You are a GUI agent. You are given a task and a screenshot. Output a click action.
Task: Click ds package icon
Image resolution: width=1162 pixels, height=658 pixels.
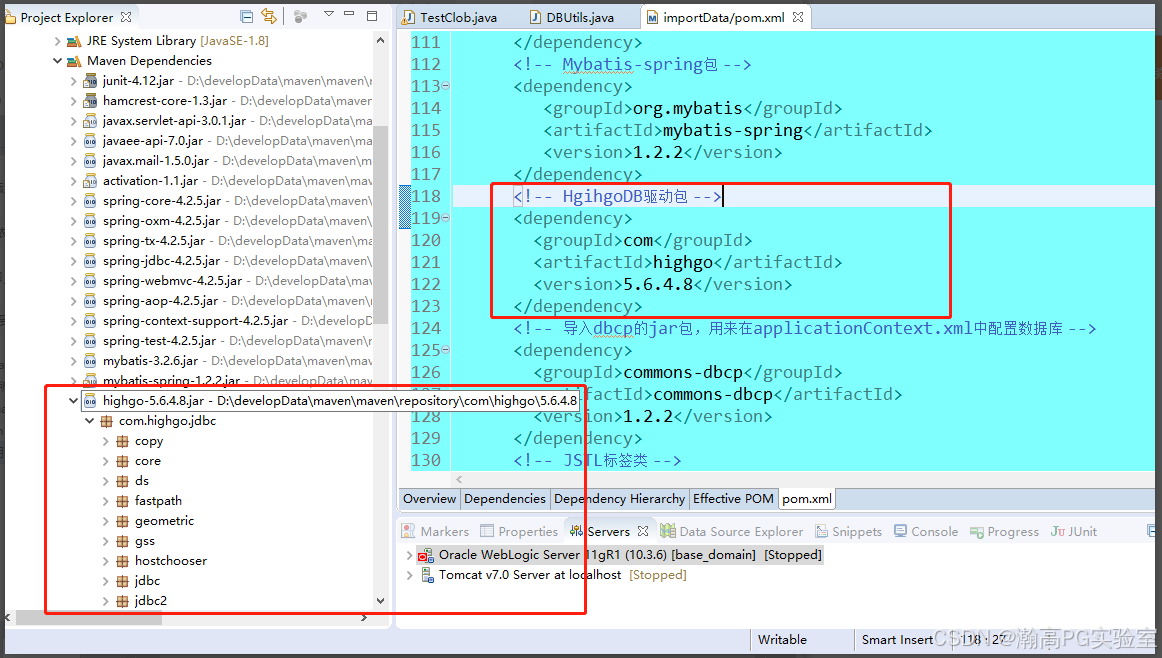(x=122, y=481)
